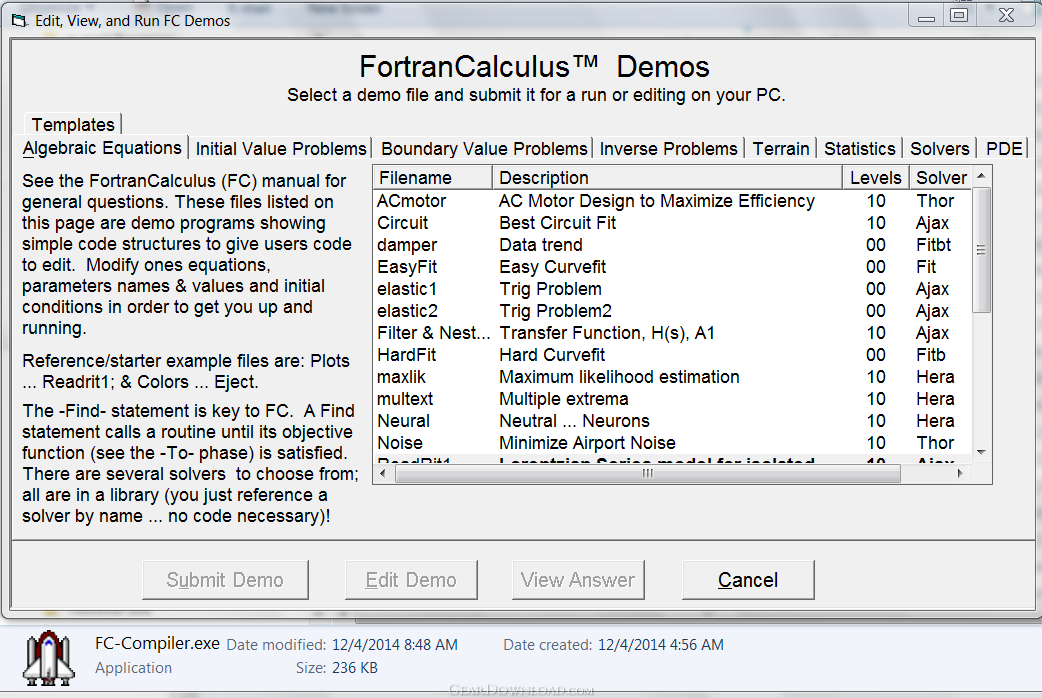Click vertical scrollbar down arrow
Viewport: 1042px width, 698px height.
click(982, 452)
